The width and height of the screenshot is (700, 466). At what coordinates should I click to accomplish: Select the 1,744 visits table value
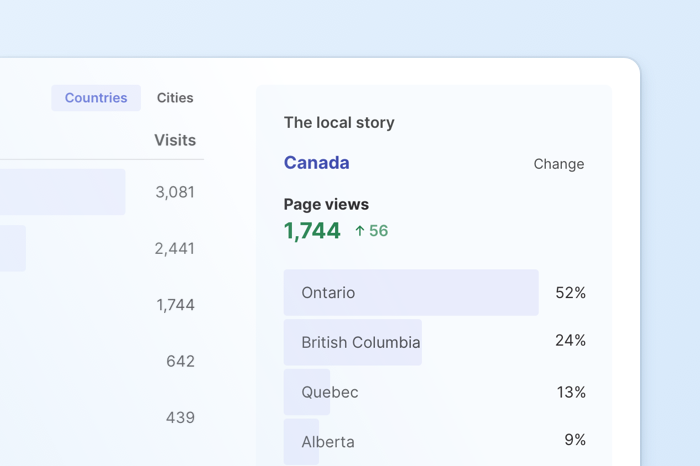(175, 304)
